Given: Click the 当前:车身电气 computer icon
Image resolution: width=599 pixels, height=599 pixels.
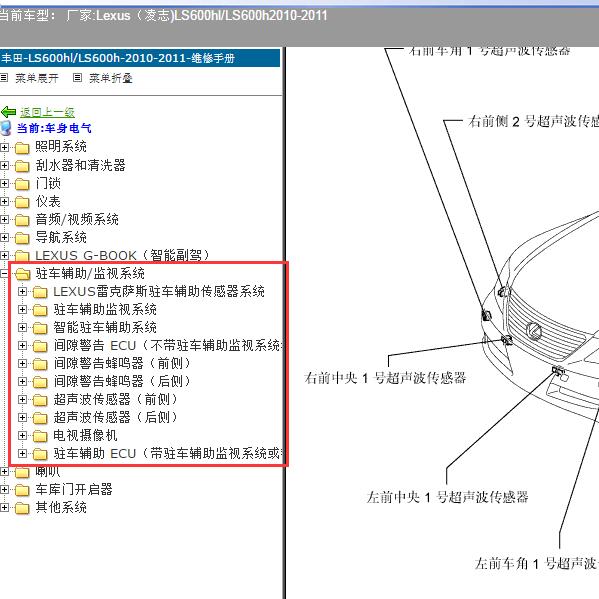Looking at the screenshot, I should 6,128.
